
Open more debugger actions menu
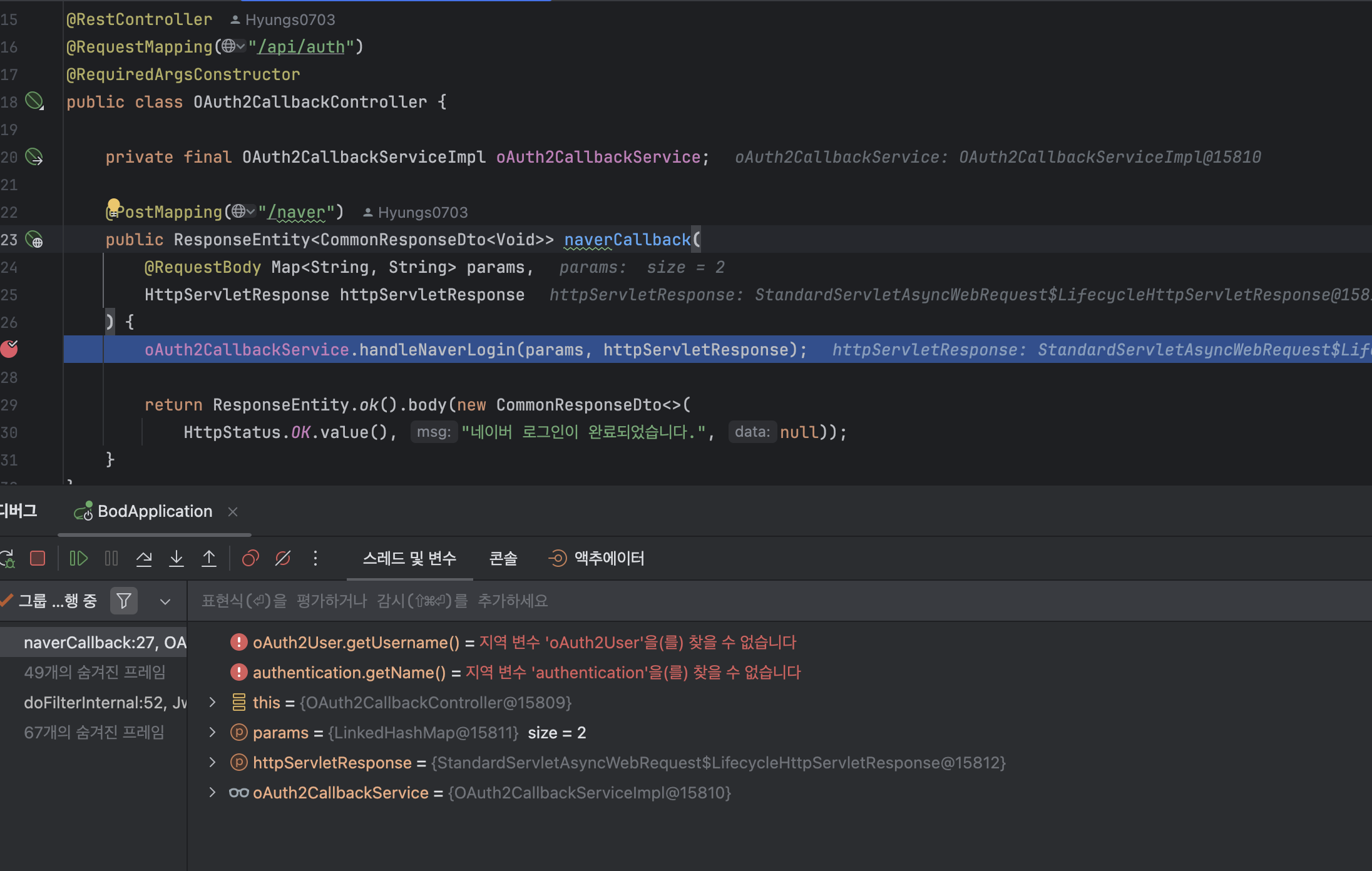(315, 558)
